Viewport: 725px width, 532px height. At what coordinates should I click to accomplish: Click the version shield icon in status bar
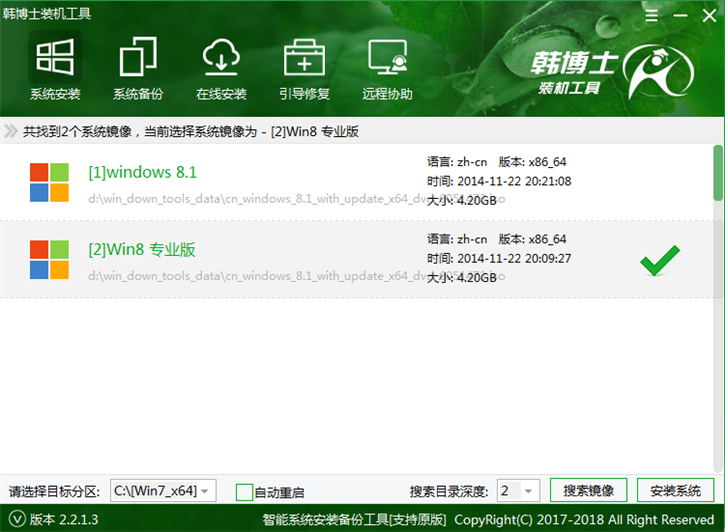coord(16,519)
